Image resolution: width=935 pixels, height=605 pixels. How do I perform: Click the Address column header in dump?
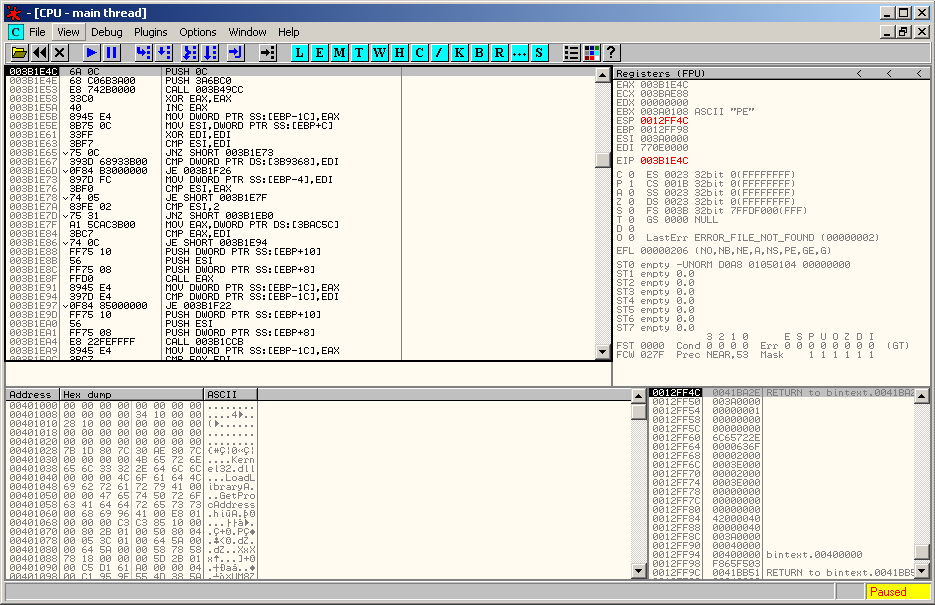click(x=31, y=394)
